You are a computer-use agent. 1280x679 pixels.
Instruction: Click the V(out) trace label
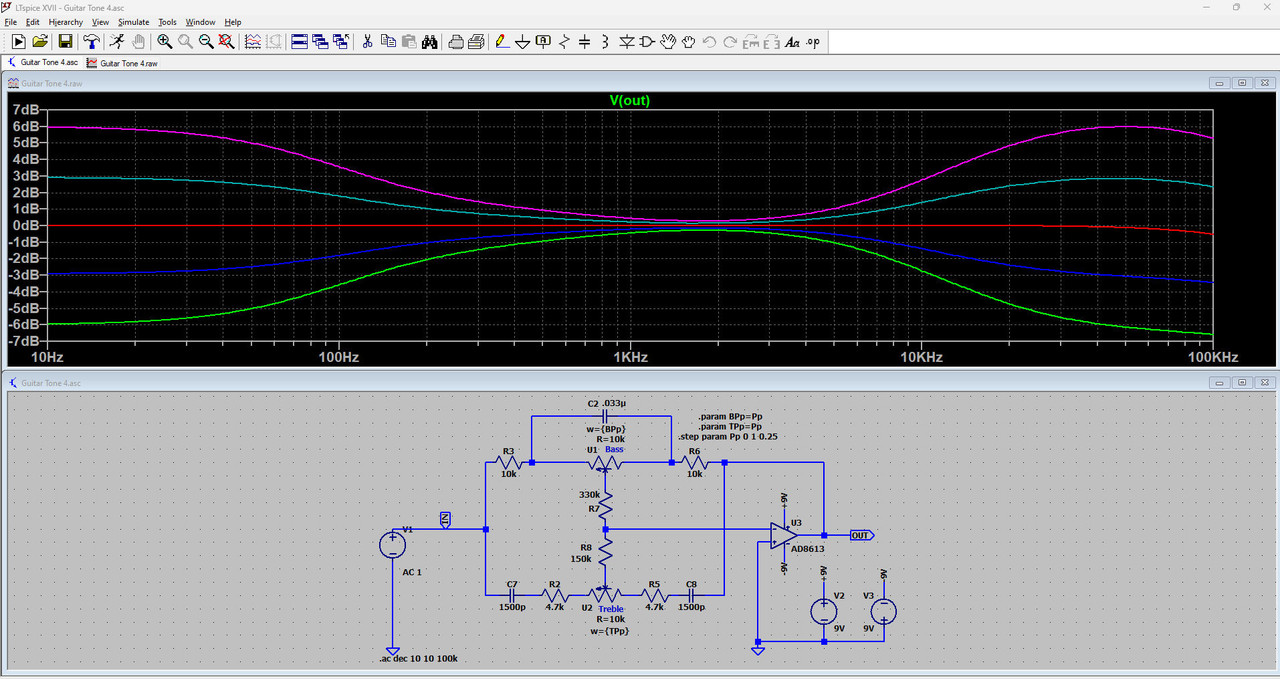pos(630,100)
